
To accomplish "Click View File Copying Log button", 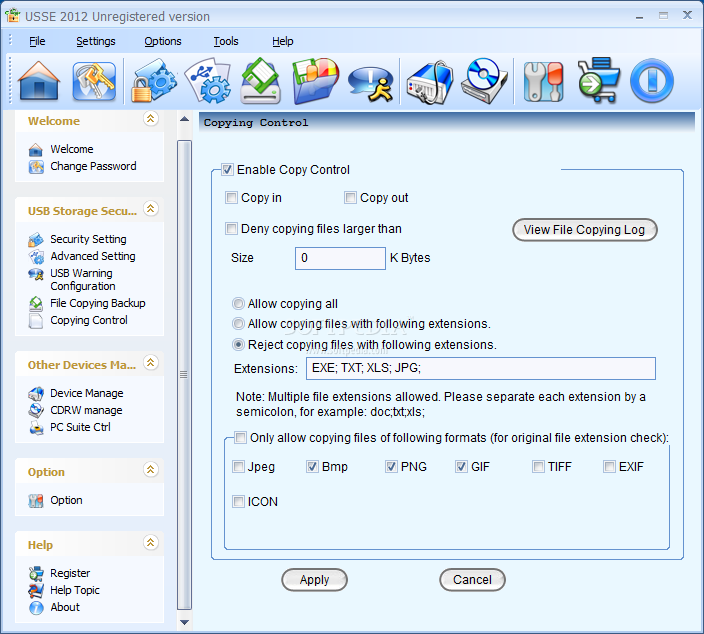I will click(585, 230).
